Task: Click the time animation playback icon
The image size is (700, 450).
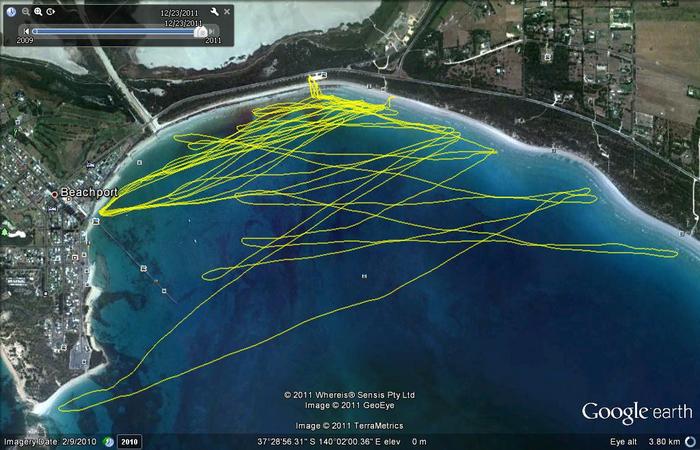Action: click(x=51, y=12)
